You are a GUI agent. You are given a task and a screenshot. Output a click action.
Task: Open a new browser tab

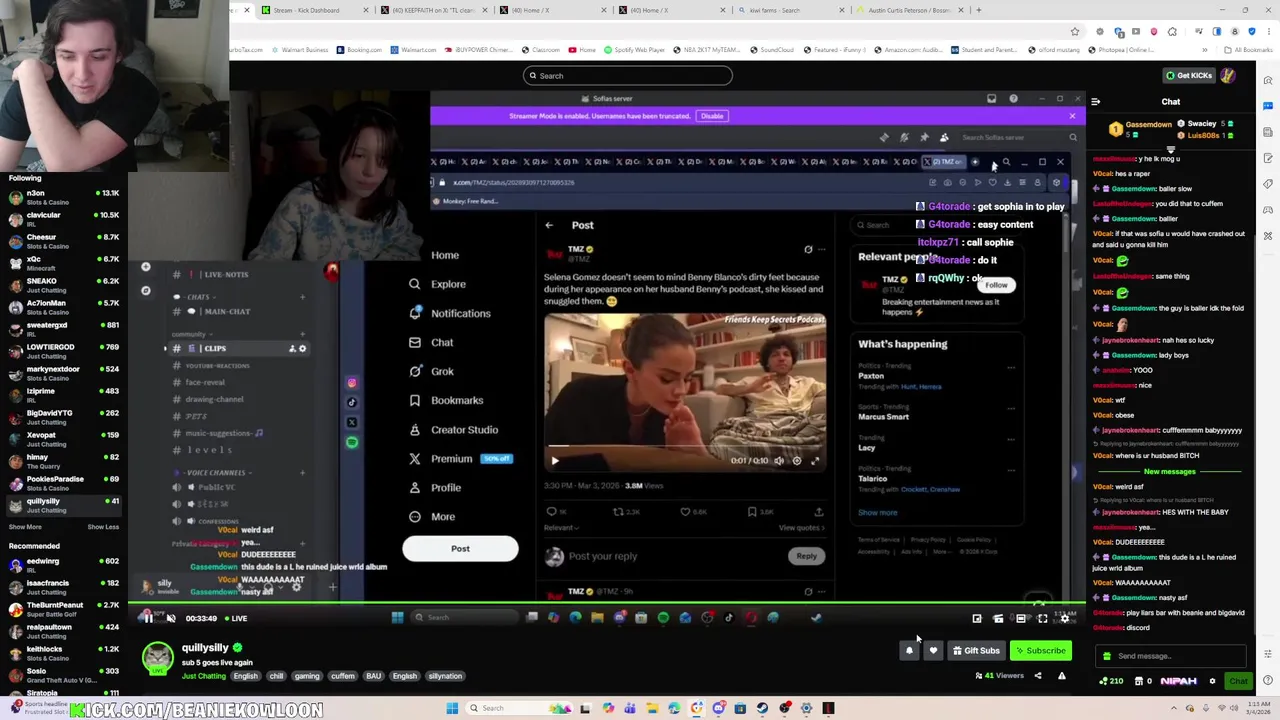point(978,10)
